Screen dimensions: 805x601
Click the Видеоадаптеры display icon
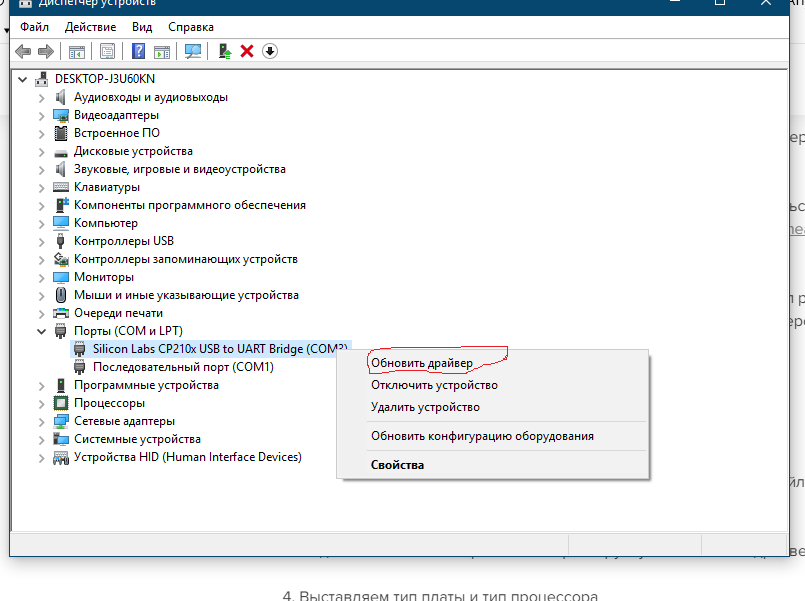point(61,115)
